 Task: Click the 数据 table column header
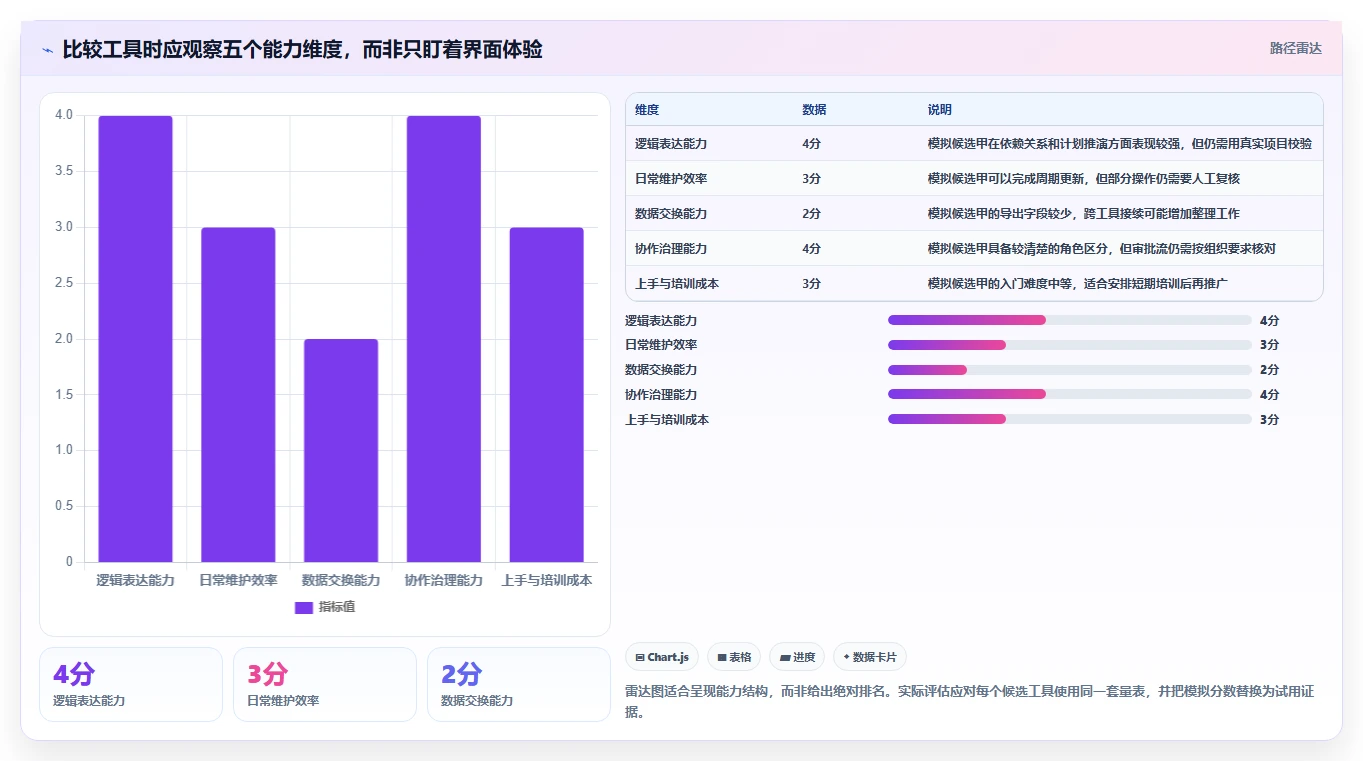814,110
